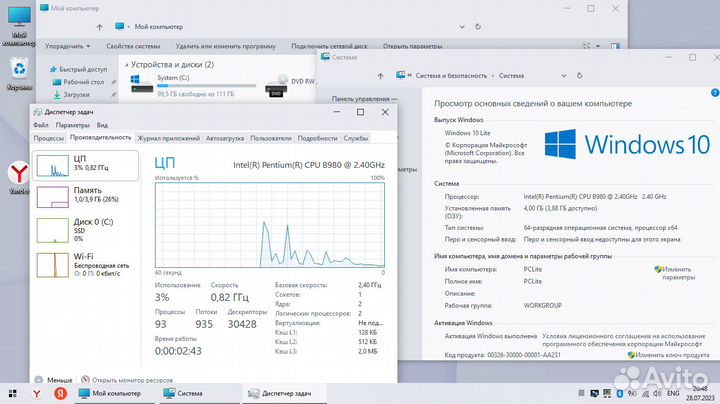This screenshot has height=404, width=720.
Task: Click Открыть монитор ресурсов link
Action: pyautogui.click(x=127, y=380)
